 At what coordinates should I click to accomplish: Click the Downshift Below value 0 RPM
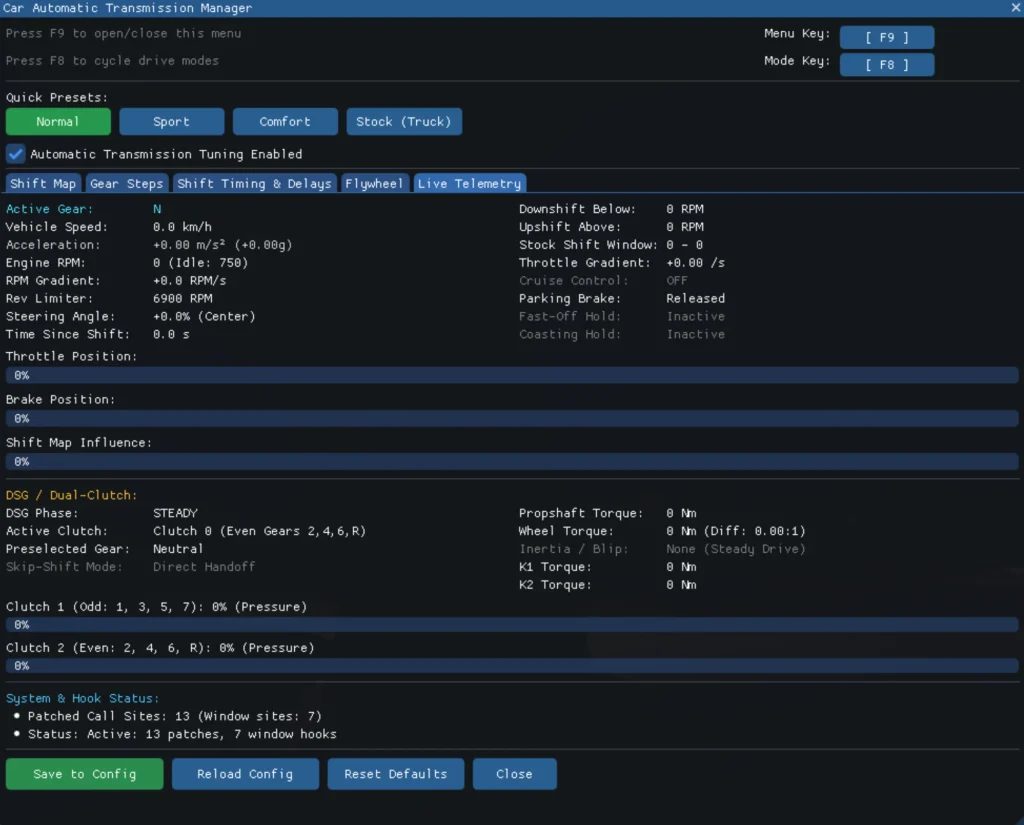click(685, 209)
